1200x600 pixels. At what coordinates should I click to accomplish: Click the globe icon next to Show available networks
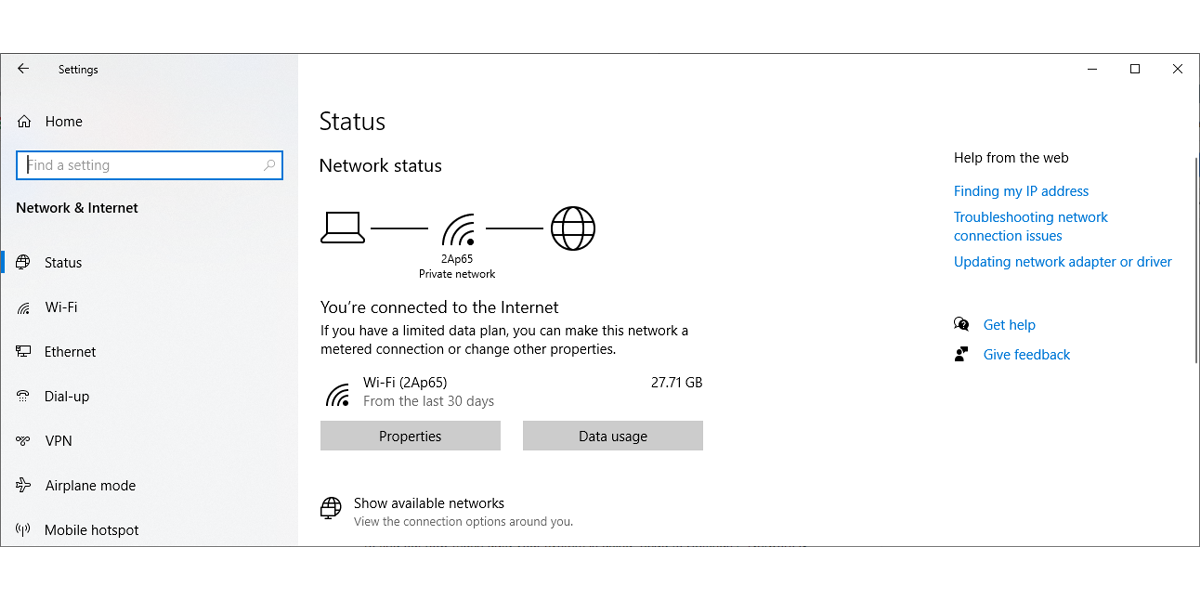(330, 508)
